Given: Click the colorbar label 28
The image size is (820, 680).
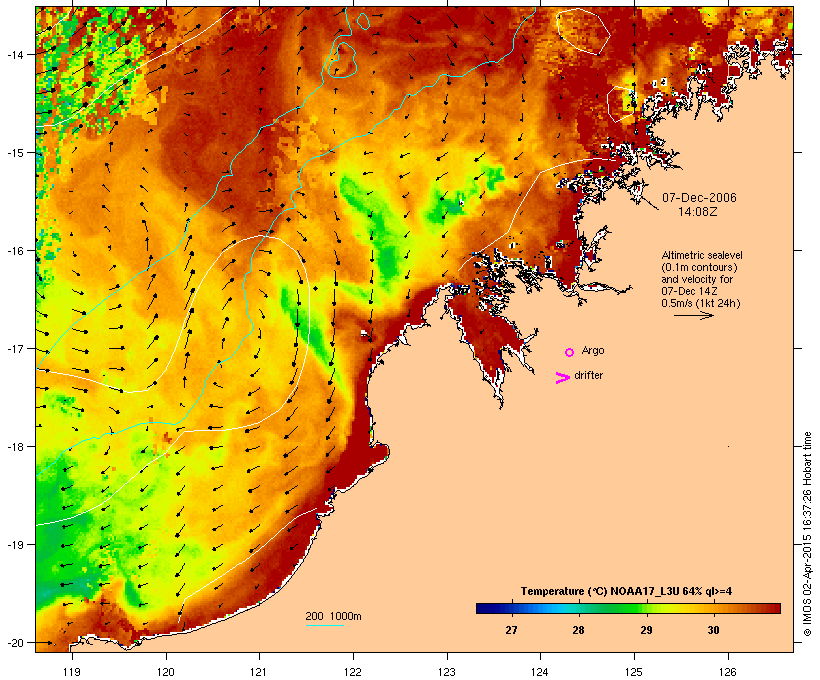Looking at the screenshot, I should (x=578, y=630).
